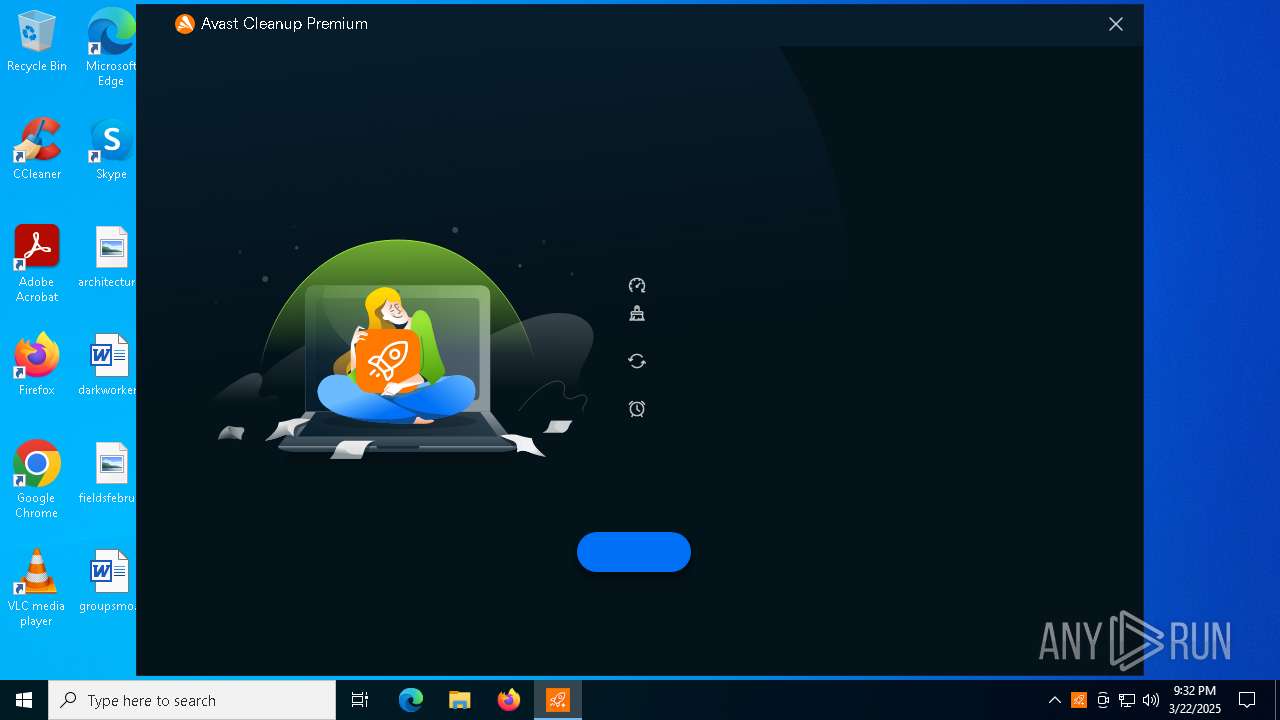Select VLC media player shortcut
This screenshot has width=1280, height=720.
tap(37, 588)
